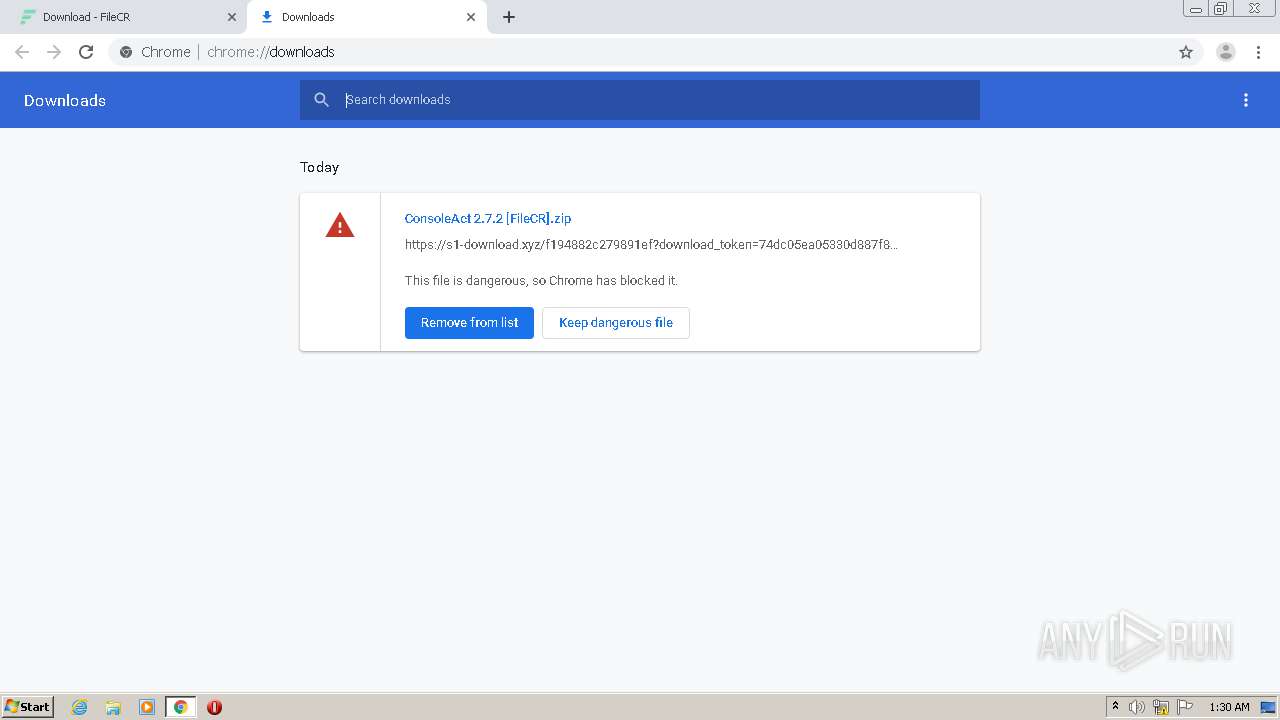The width and height of the screenshot is (1280, 720).
Task: Open the volume speaker tray icon
Action: [1137, 707]
